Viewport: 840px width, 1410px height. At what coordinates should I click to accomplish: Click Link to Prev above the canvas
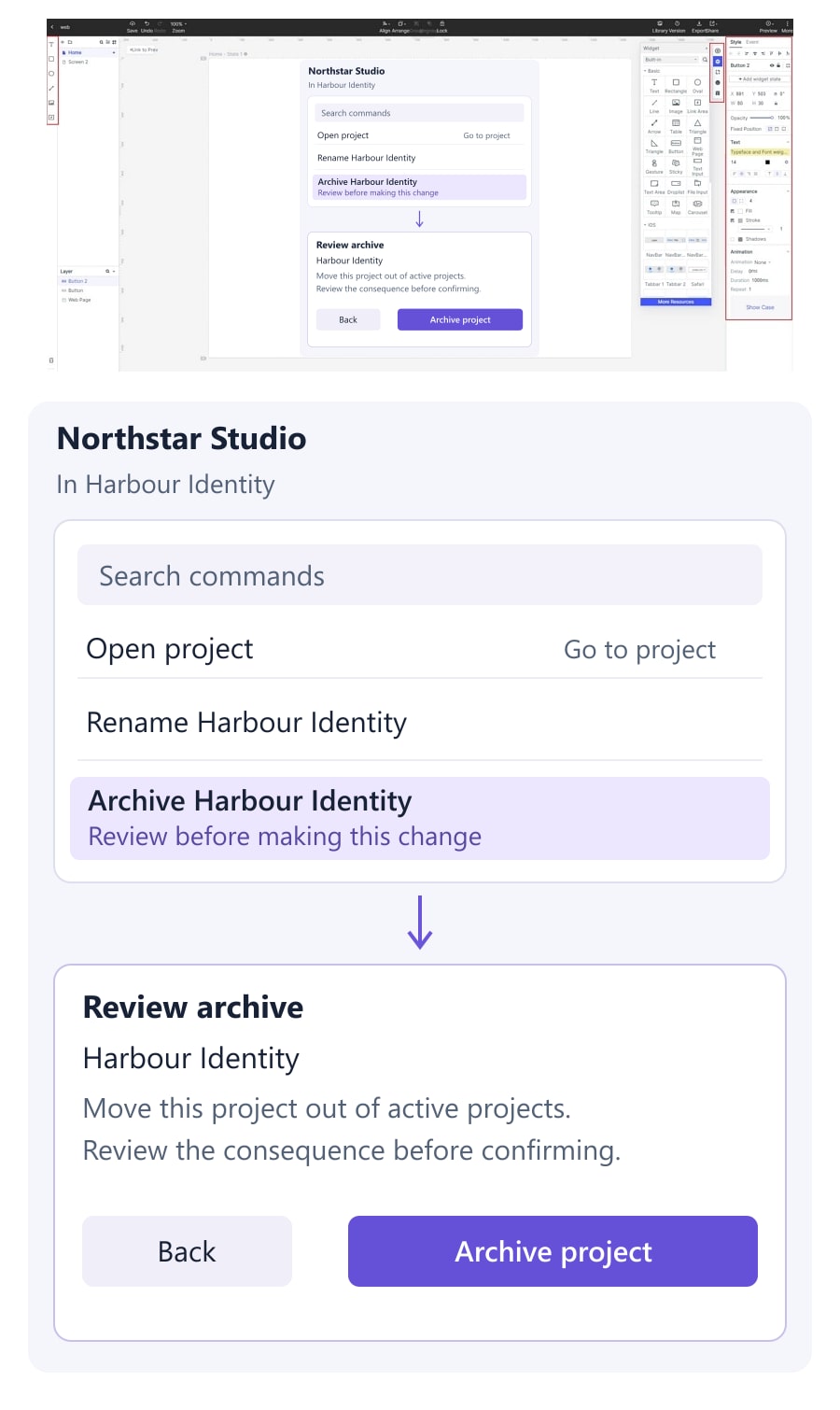pyautogui.click(x=144, y=49)
